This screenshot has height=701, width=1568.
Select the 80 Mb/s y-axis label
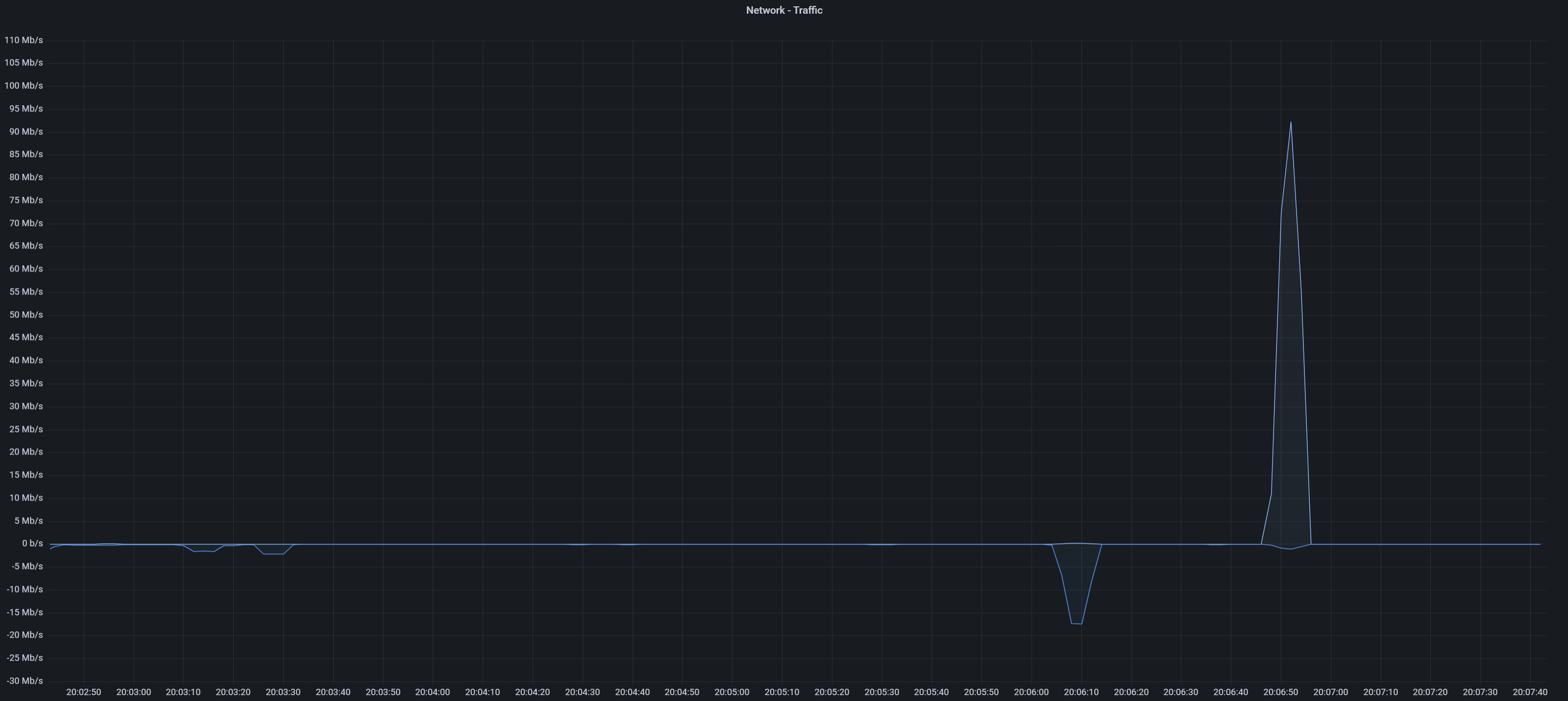pyautogui.click(x=26, y=177)
